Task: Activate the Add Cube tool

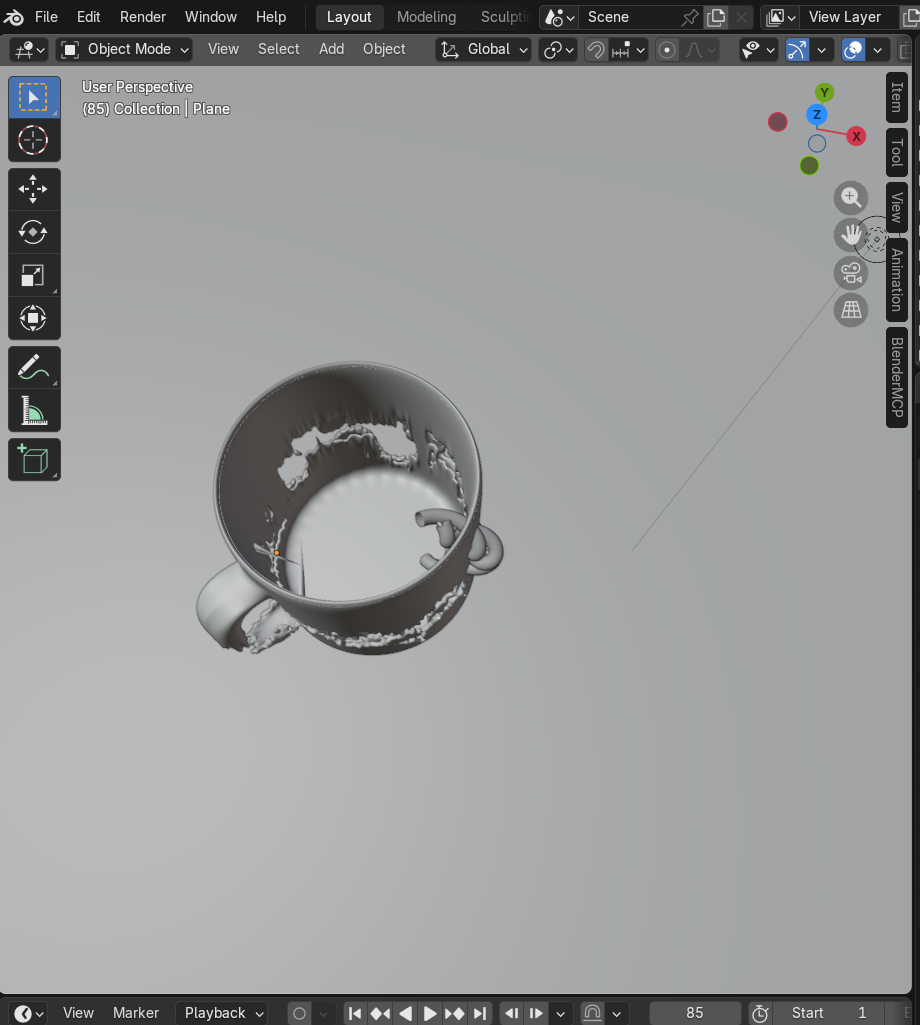Action: (x=34, y=459)
